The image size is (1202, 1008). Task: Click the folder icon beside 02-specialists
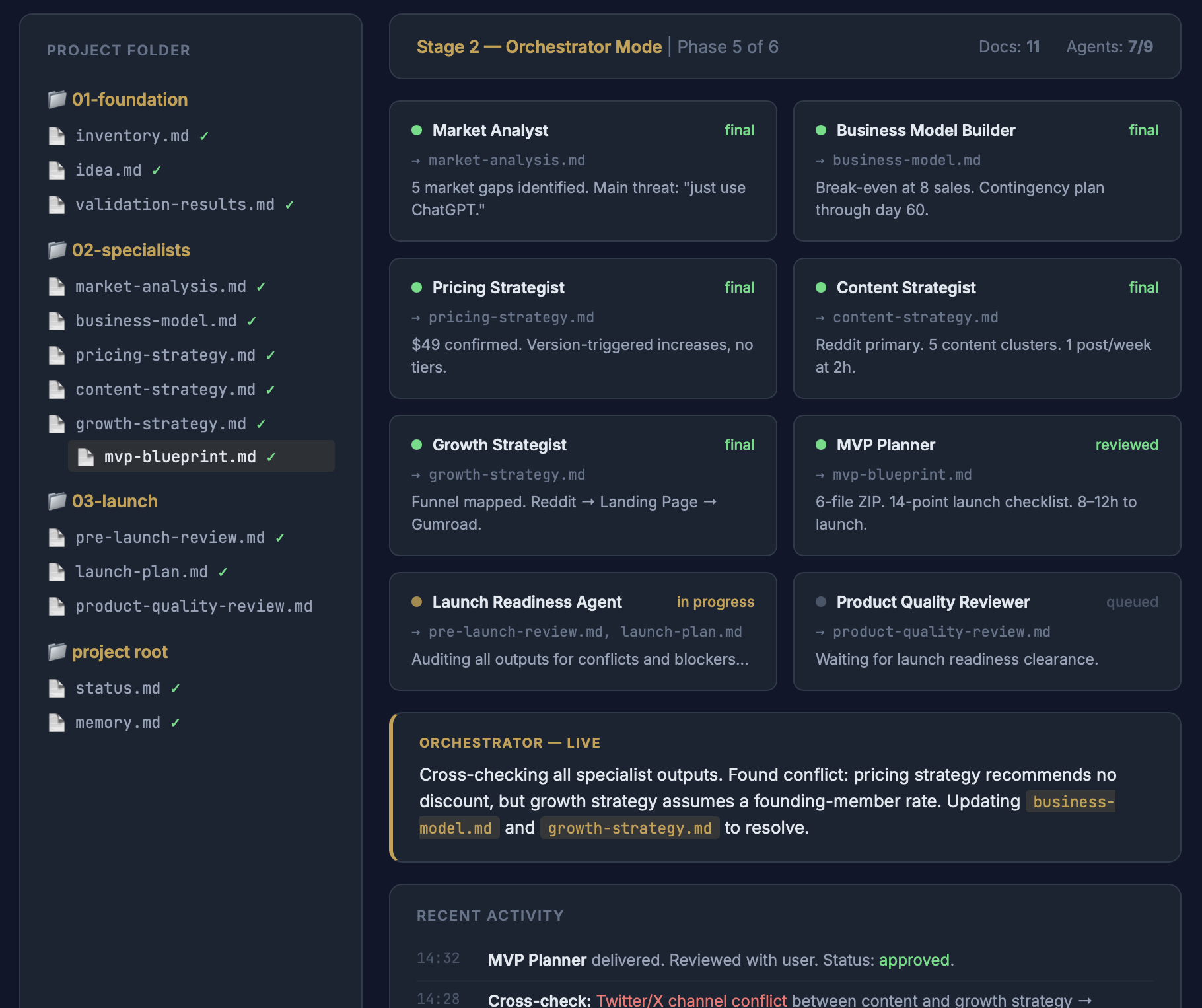(56, 250)
